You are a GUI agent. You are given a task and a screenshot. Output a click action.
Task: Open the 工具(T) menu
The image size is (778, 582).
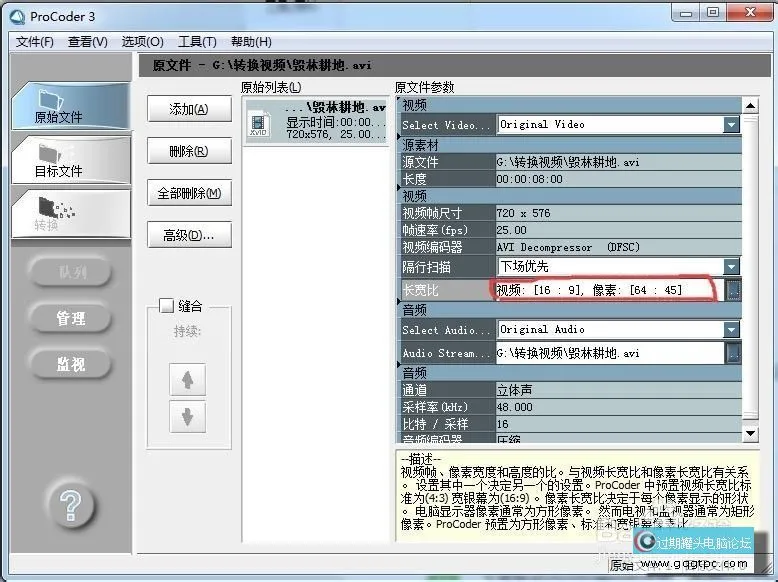tap(197, 42)
